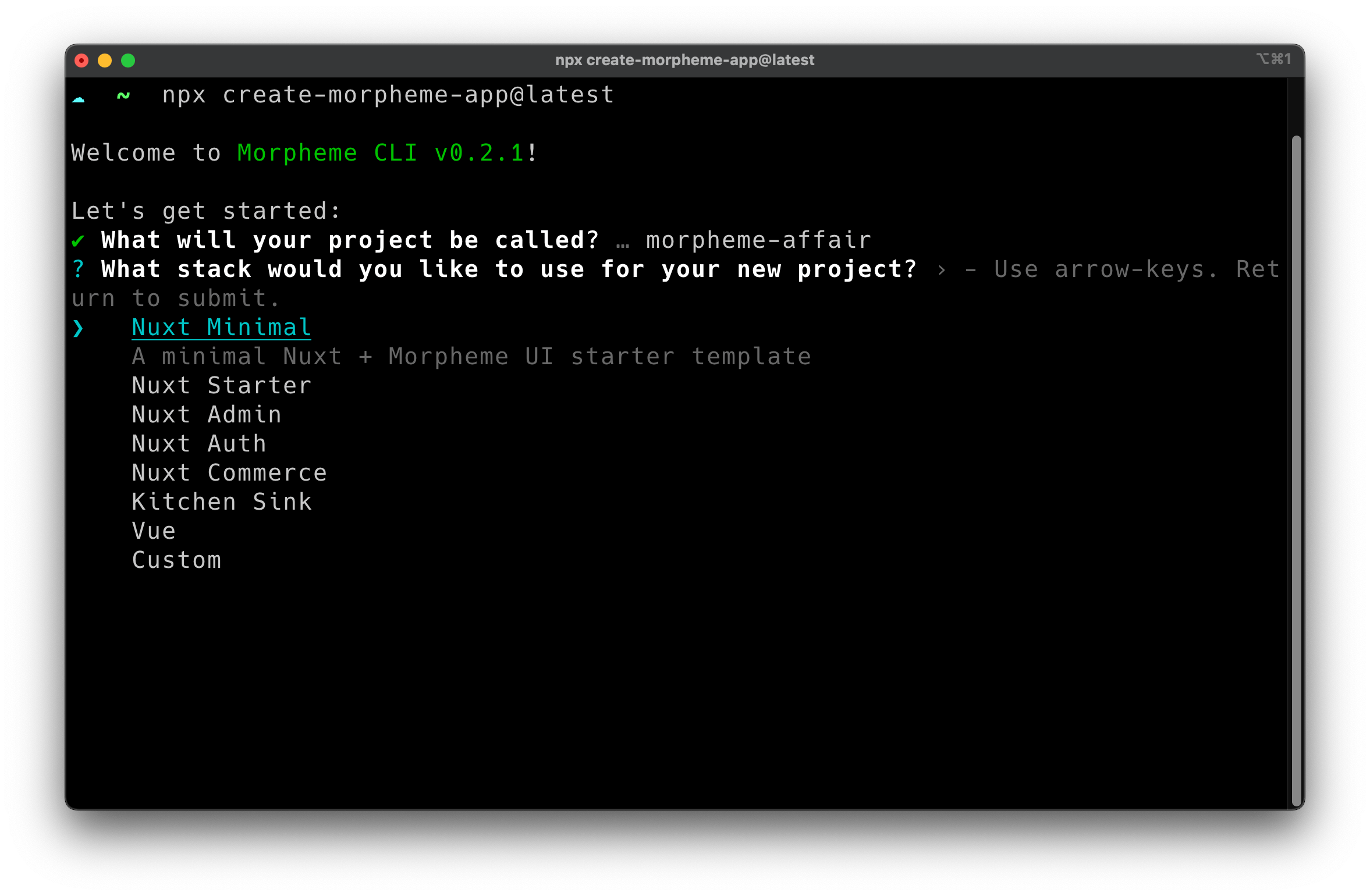Select the Vue stack option
Viewport: 1370px width, 896px height.
154,531
